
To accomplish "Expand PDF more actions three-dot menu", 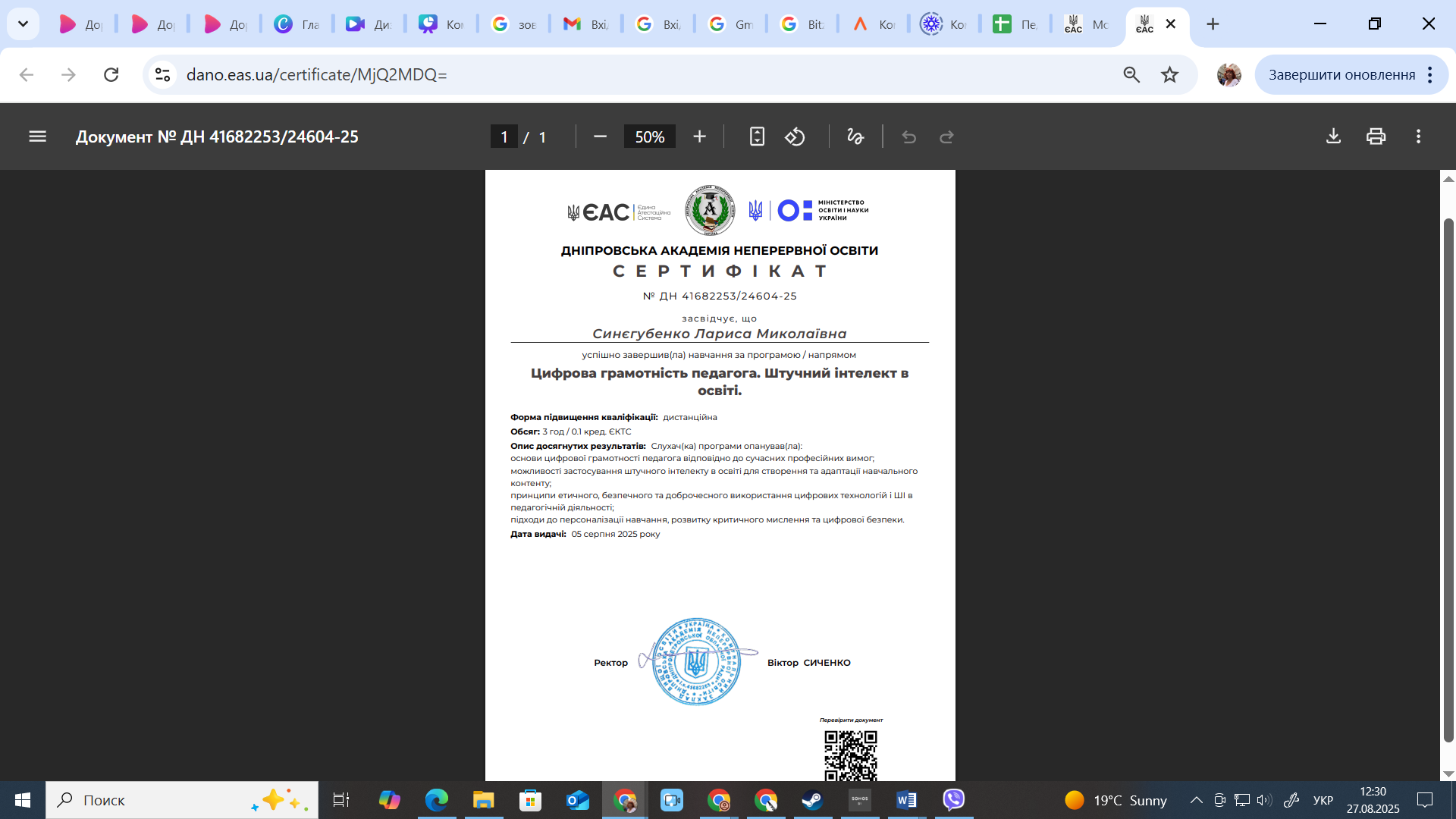I will coord(1419,136).
